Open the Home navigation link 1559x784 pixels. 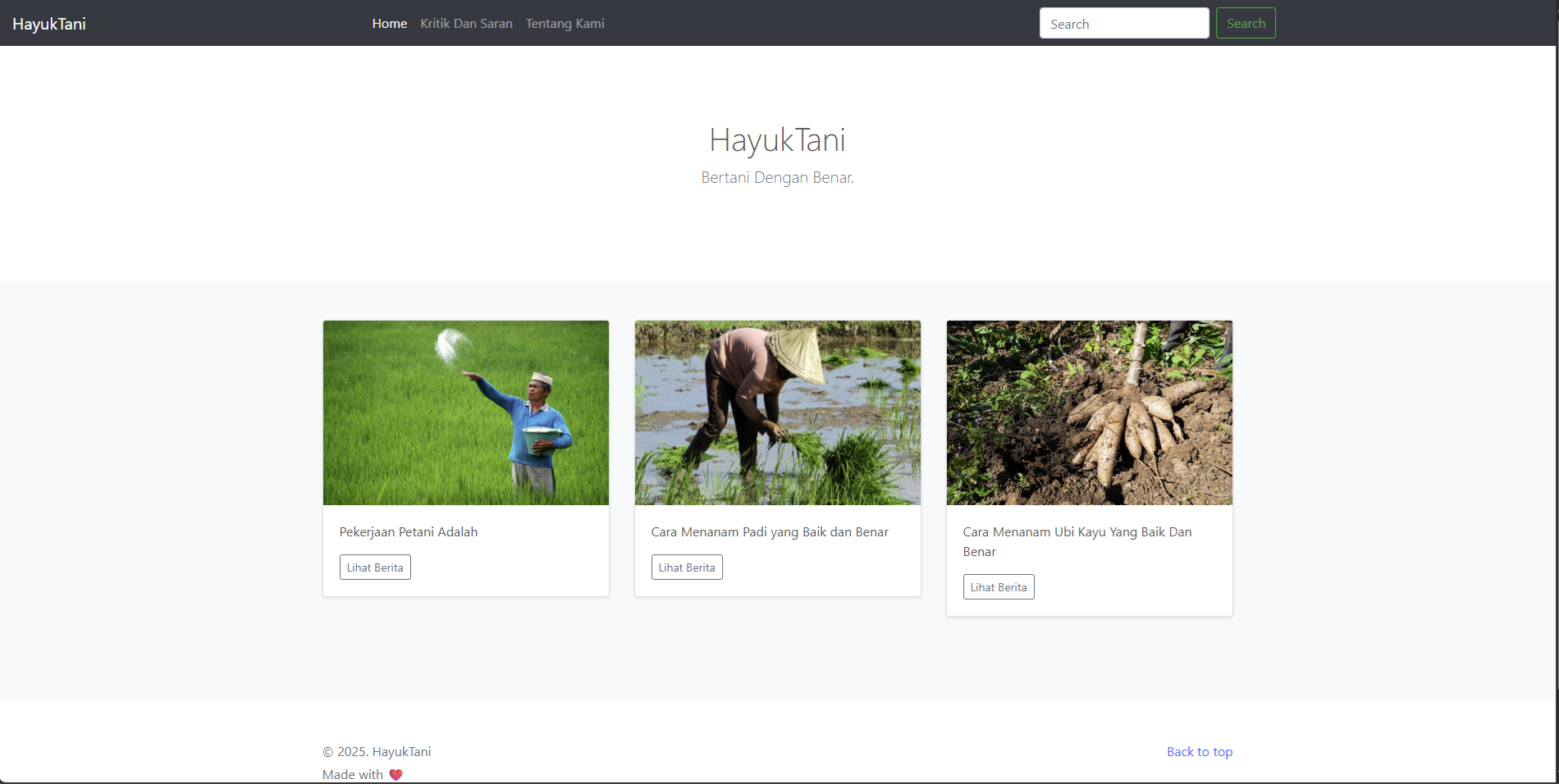(x=389, y=24)
